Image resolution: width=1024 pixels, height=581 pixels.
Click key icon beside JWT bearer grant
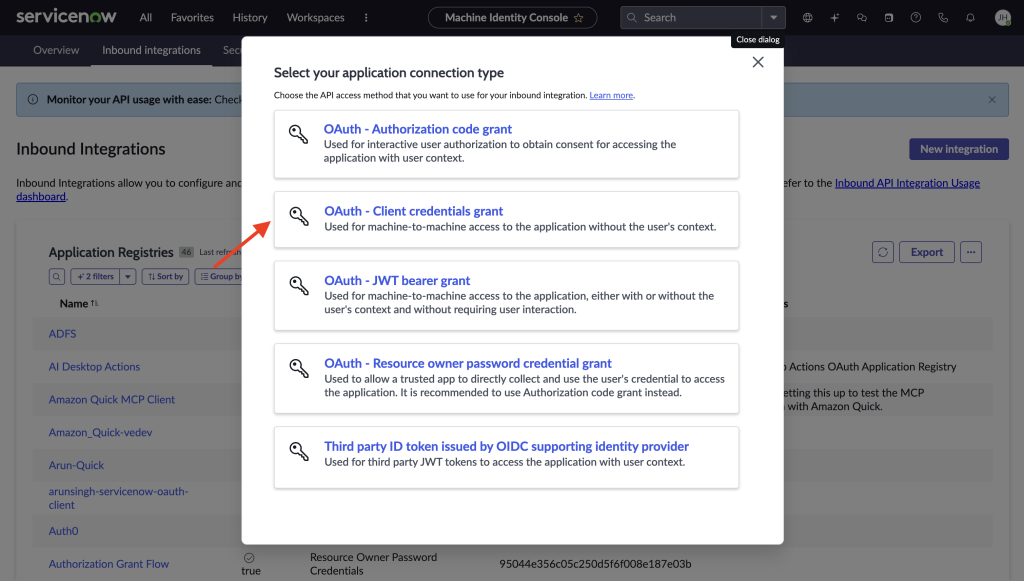point(299,285)
